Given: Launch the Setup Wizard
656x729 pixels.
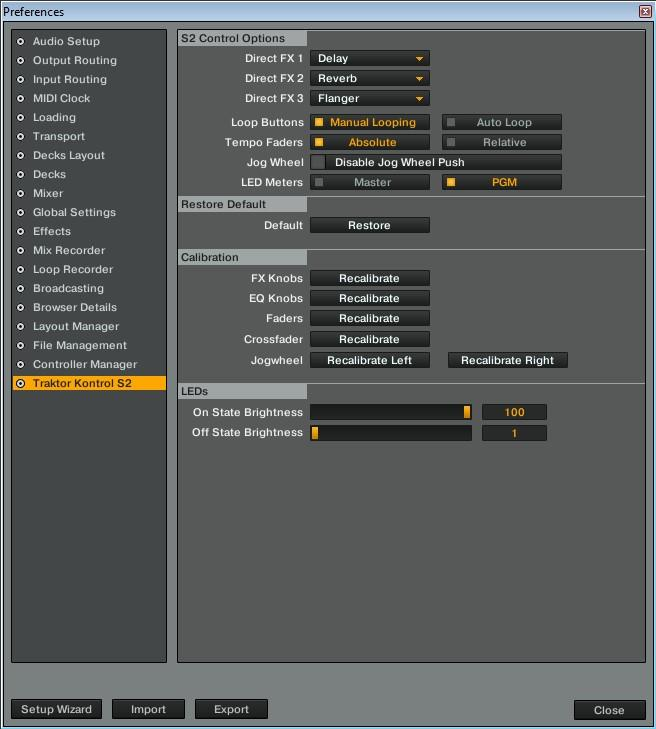Looking at the screenshot, I should coord(56,709).
